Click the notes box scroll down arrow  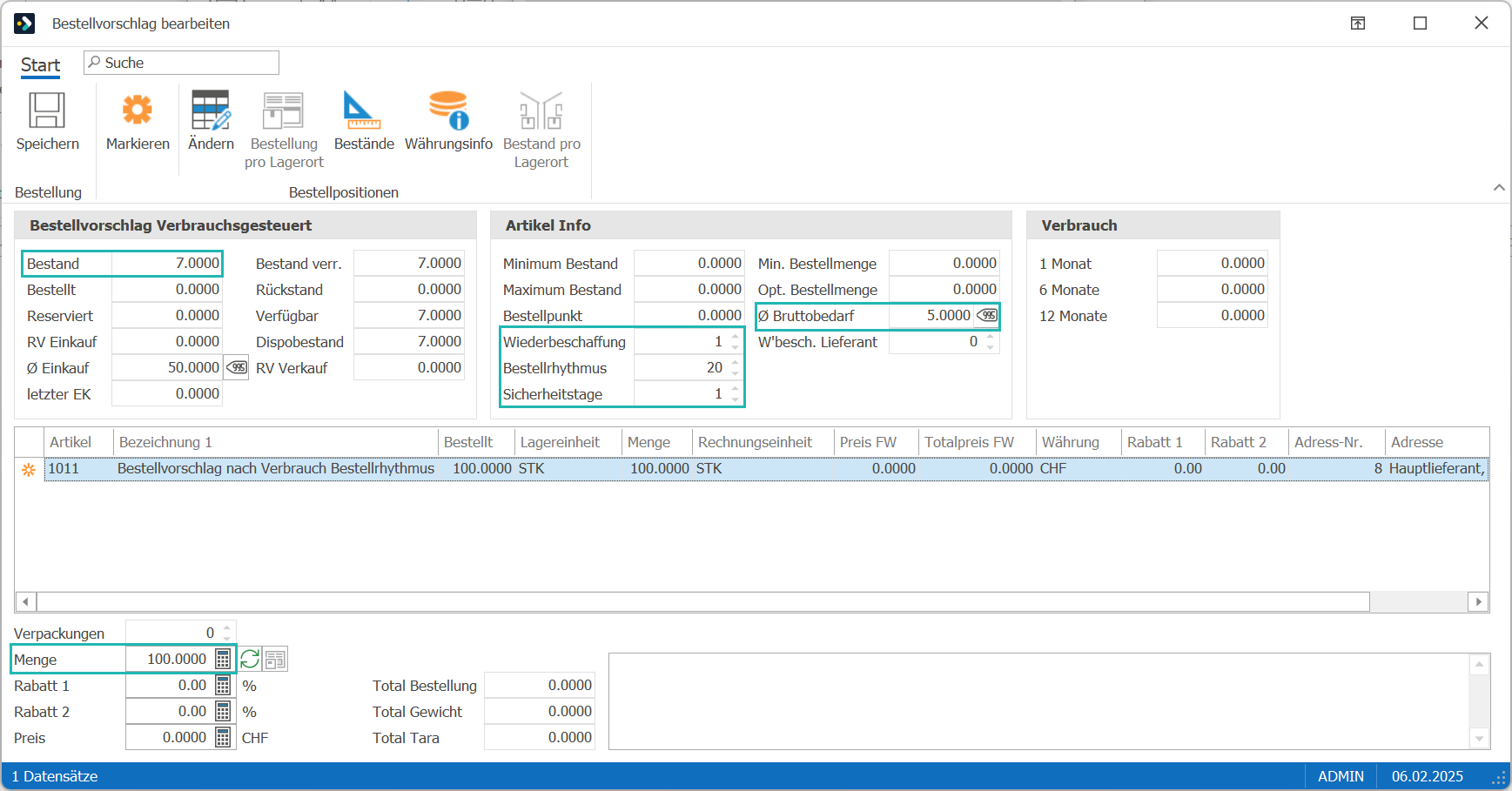pos(1479,738)
